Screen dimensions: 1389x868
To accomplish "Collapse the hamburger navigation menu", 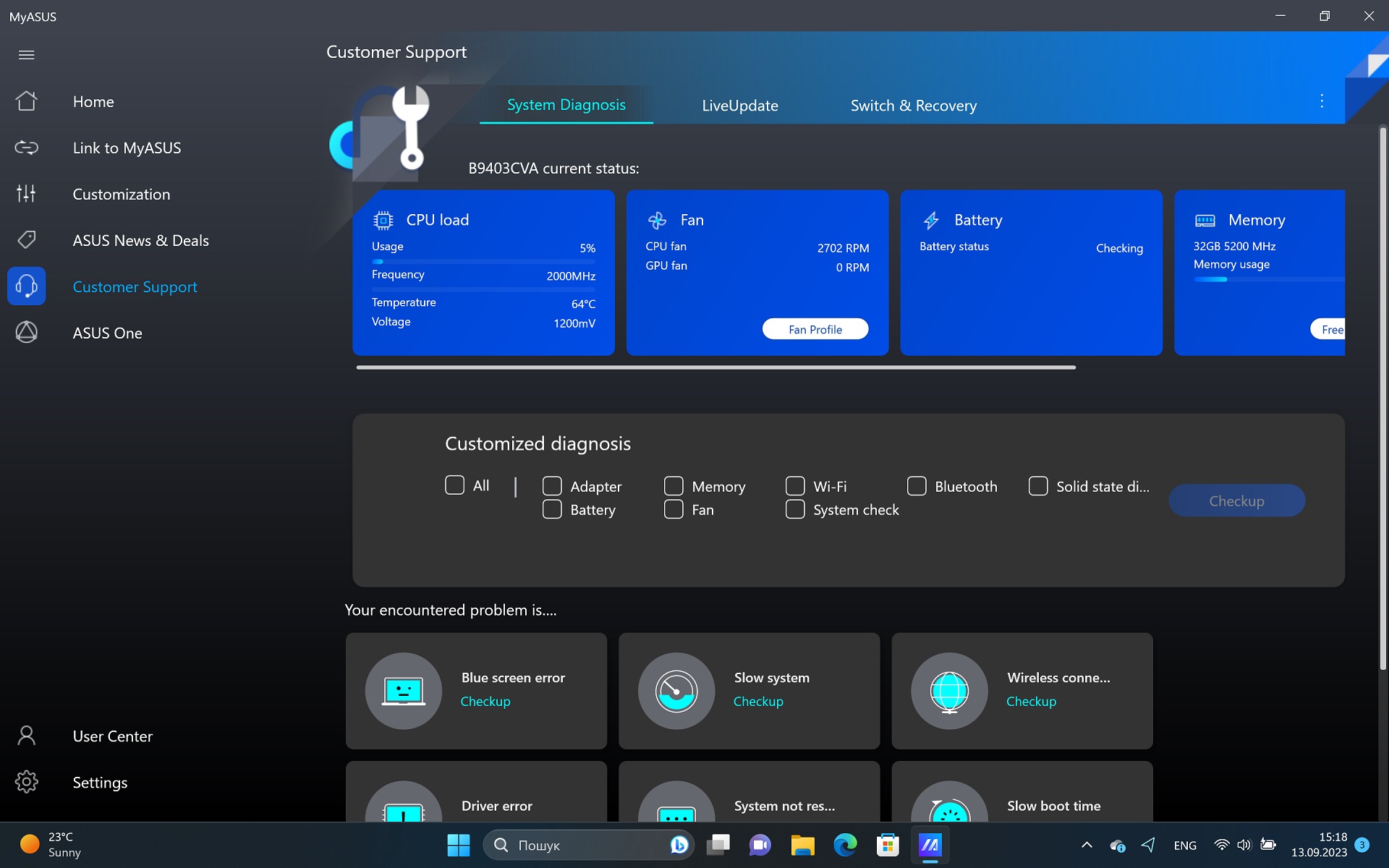I will tap(27, 55).
